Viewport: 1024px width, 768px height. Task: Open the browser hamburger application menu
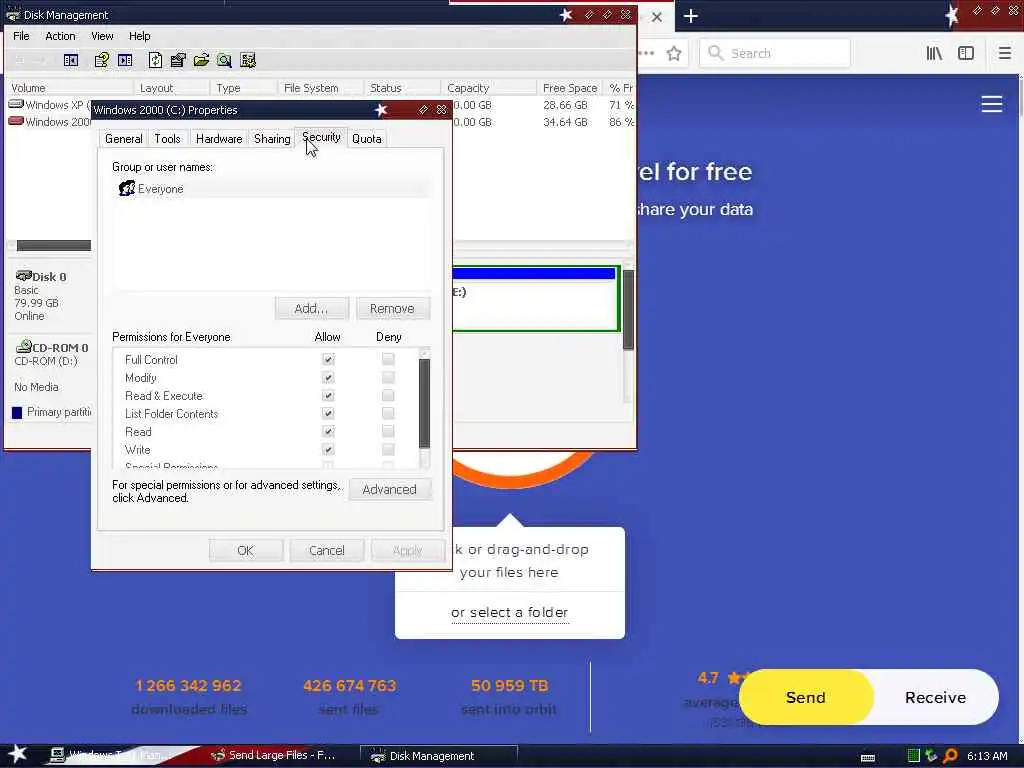coord(1004,54)
